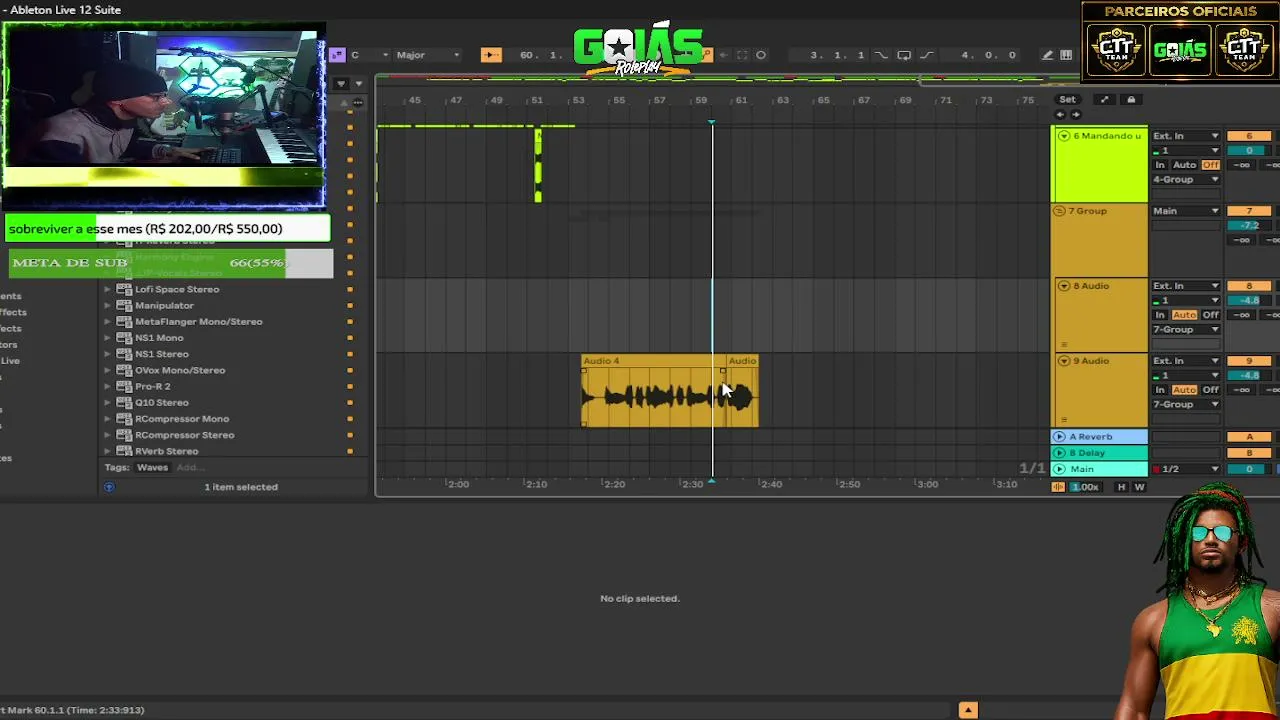The width and height of the screenshot is (1280, 720).
Task: Expand the Lofi Space Stereo browser item
Action: pyautogui.click(x=108, y=289)
